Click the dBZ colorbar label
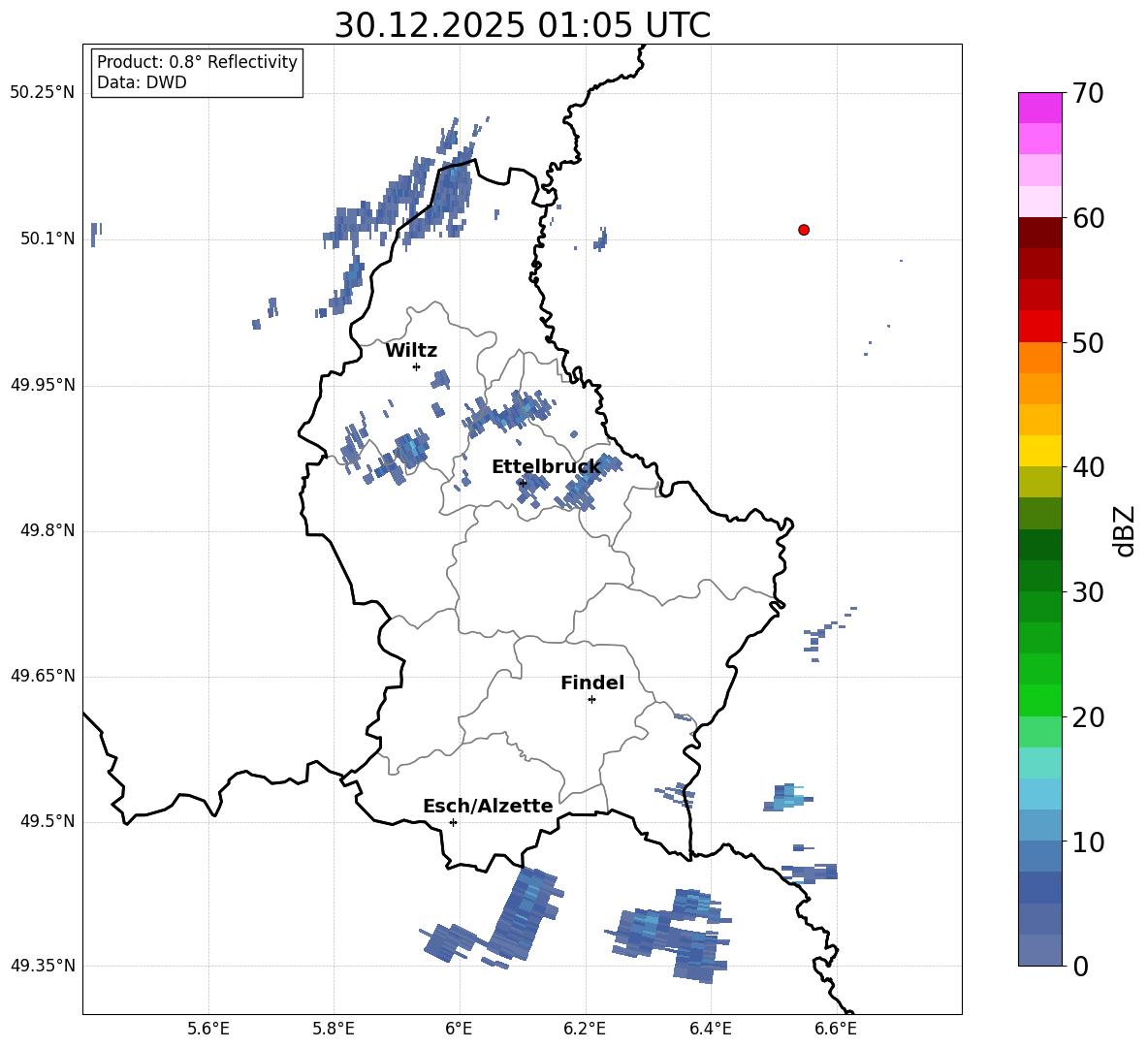The width and height of the screenshot is (1148, 1048). tap(1125, 530)
